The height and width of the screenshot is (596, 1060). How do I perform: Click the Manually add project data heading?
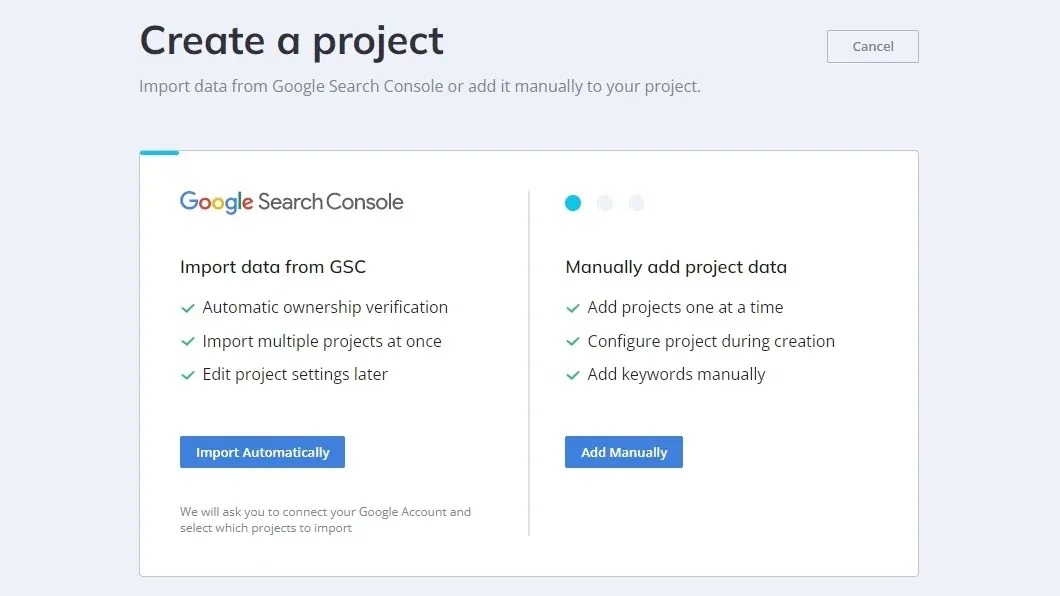(676, 267)
